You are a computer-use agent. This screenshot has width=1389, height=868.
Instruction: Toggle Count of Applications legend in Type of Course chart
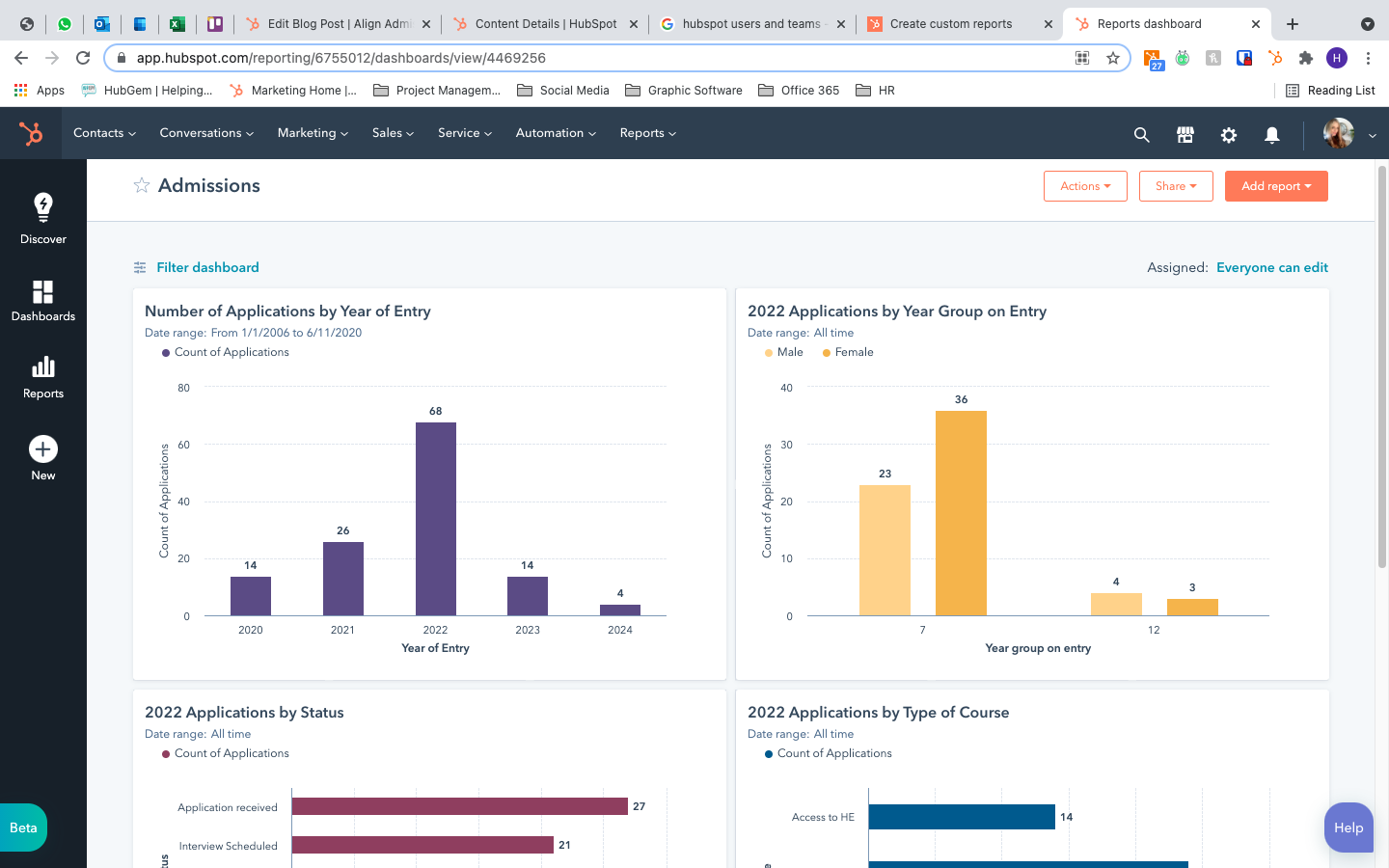coord(829,754)
